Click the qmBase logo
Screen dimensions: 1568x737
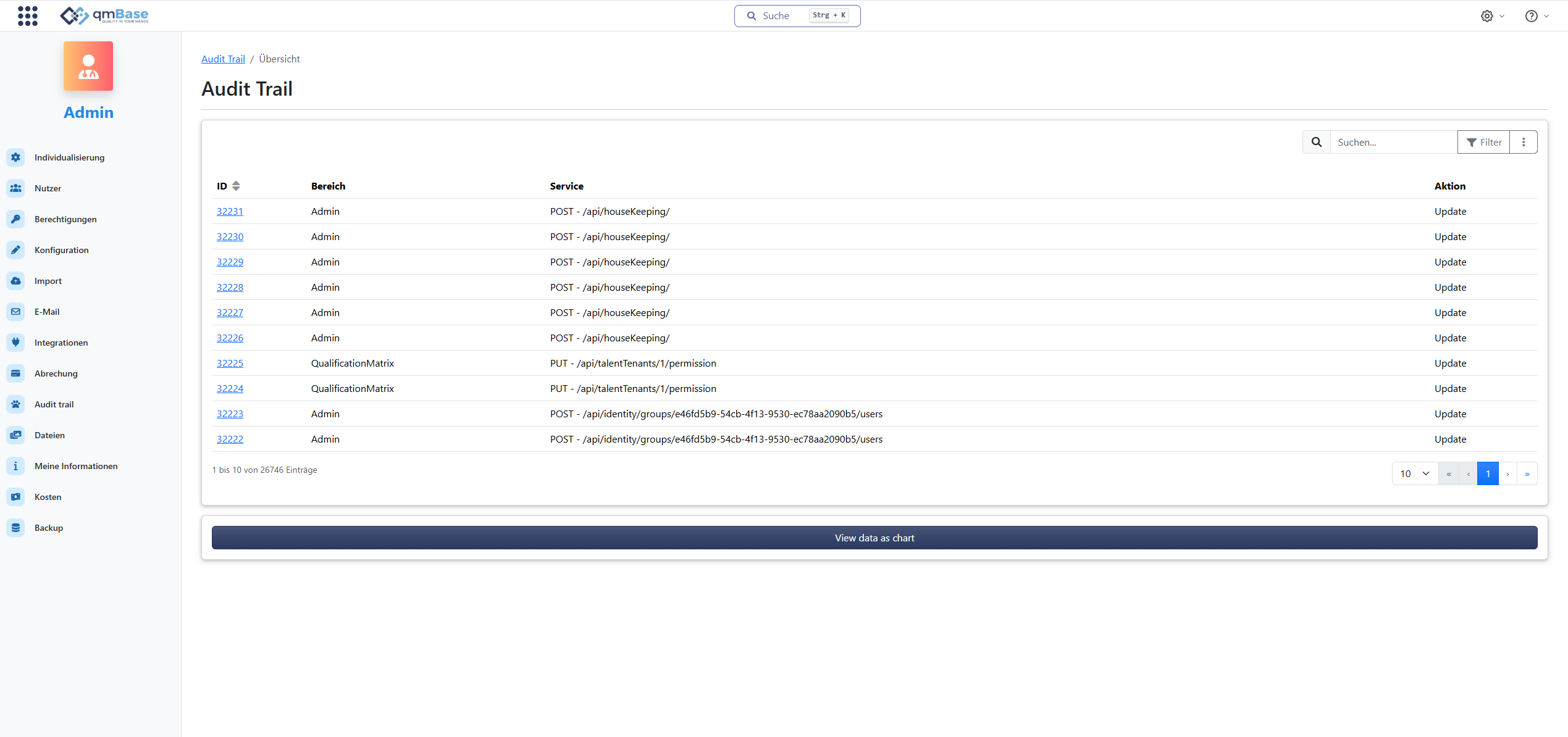point(104,15)
